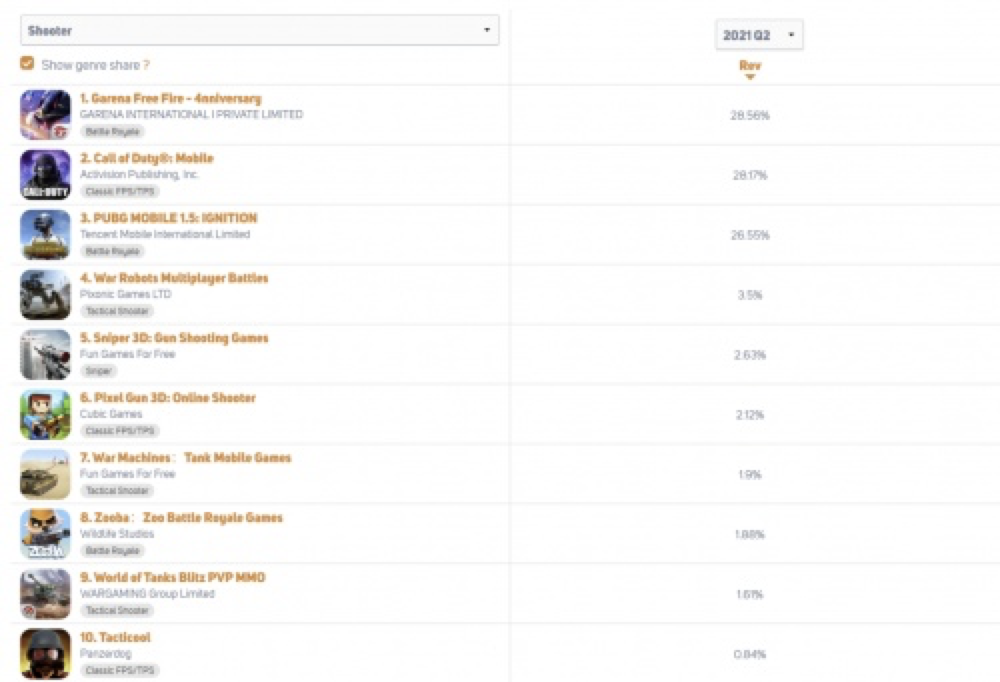Screen dimensions: 1000x682
Task: Open Zooba Zoo Battle Royale Games link
Action: (x=181, y=518)
